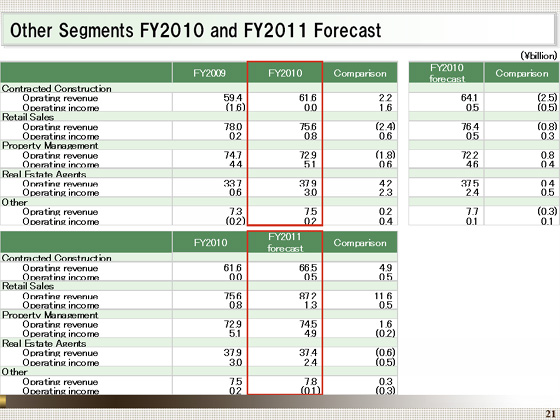
Task: Click the FY2009 Other operating income value (0.2)
Action: point(235,221)
